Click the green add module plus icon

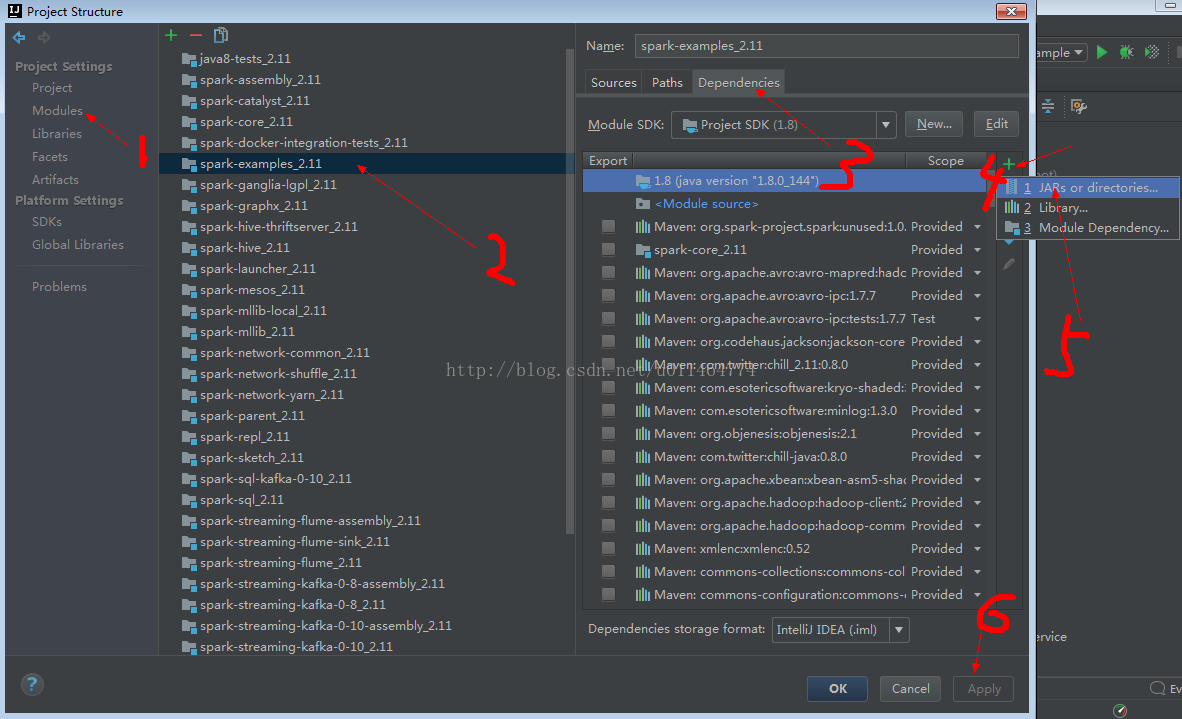click(171, 35)
